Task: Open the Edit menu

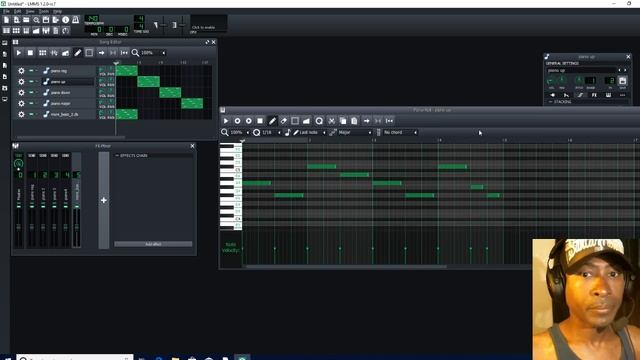Action: (x=18, y=11)
